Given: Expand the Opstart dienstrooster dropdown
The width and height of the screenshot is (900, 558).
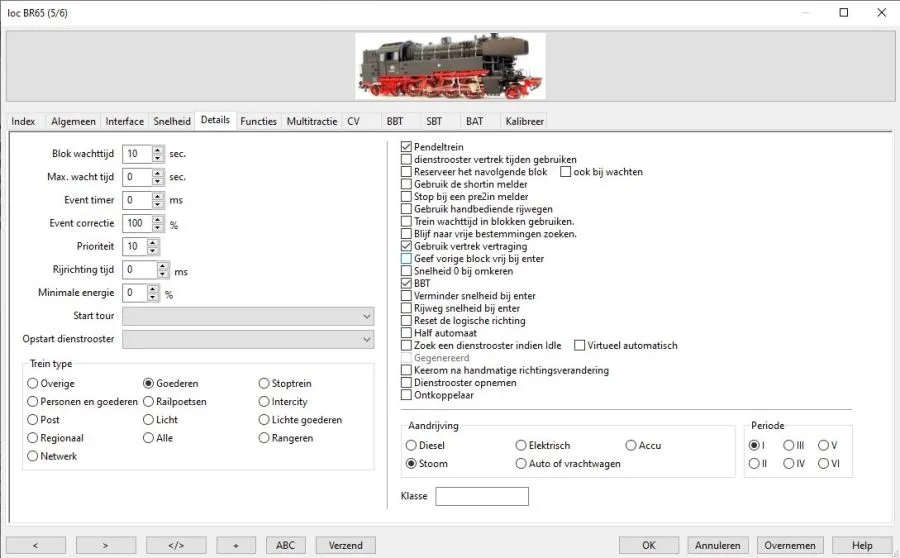Looking at the screenshot, I should click(x=247, y=339).
